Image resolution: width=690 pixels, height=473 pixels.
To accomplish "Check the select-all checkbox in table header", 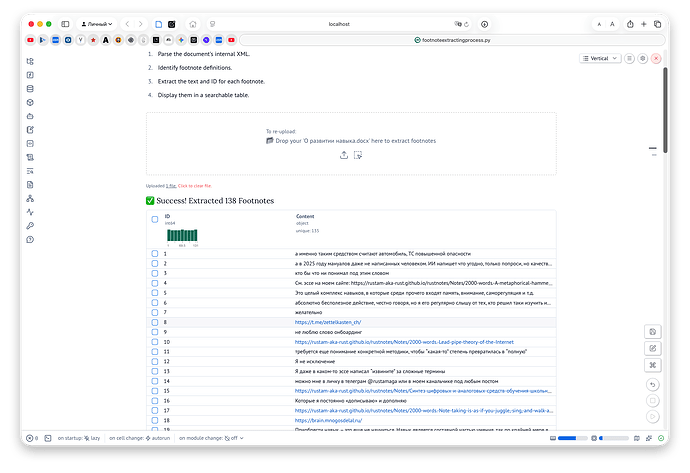I will click(155, 219).
